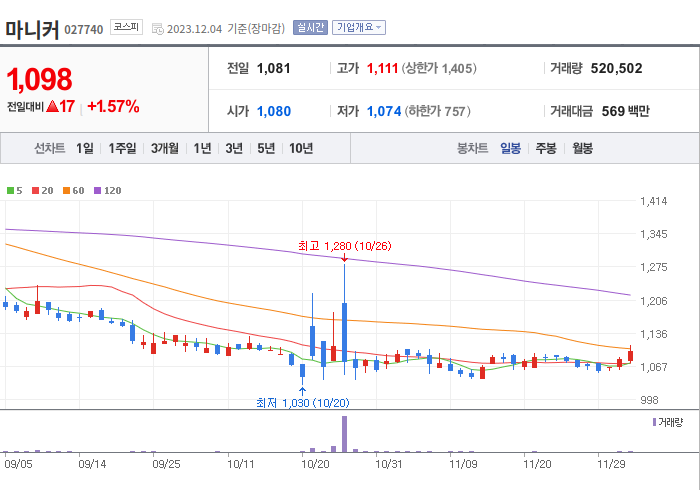This screenshot has width=700, height=490.
Task: Click the 2023.12.04 기준(장마감) date text
Action: (225, 29)
